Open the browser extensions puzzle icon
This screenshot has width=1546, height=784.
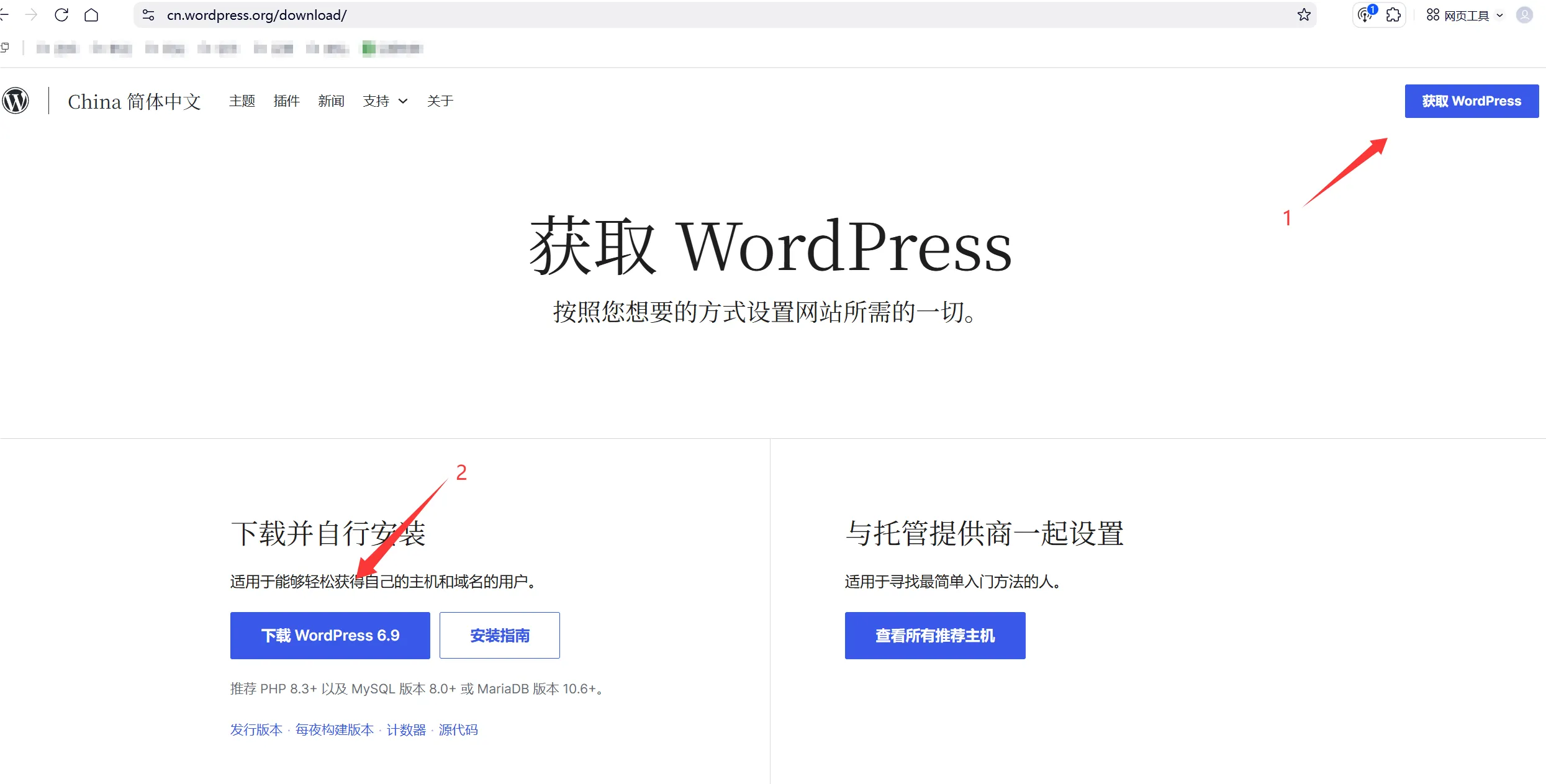pyautogui.click(x=1394, y=15)
